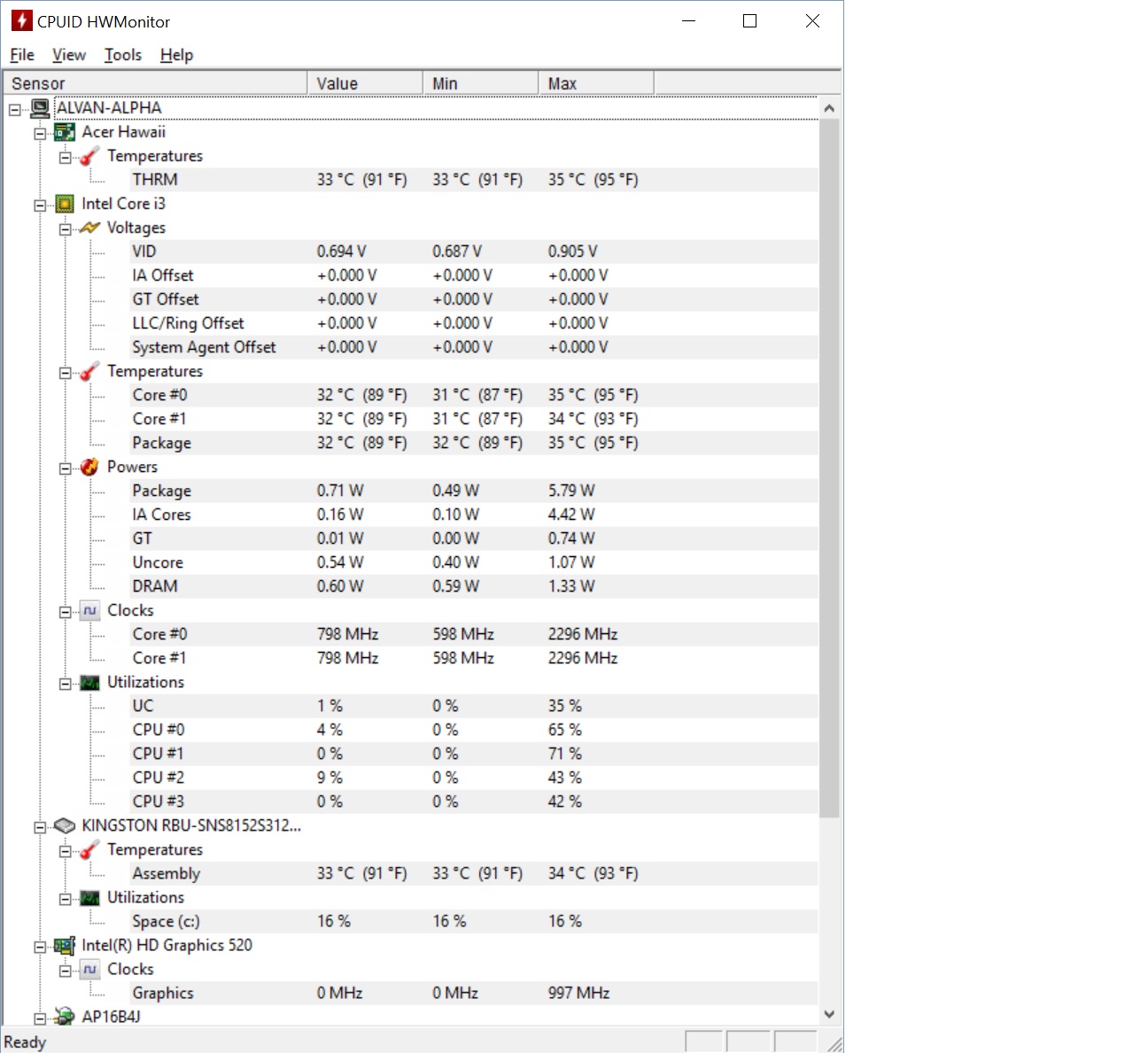Click the thermometer icon under KINGSTON drive
Image resolution: width=1148 pixels, height=1053 pixels.
coord(89,849)
